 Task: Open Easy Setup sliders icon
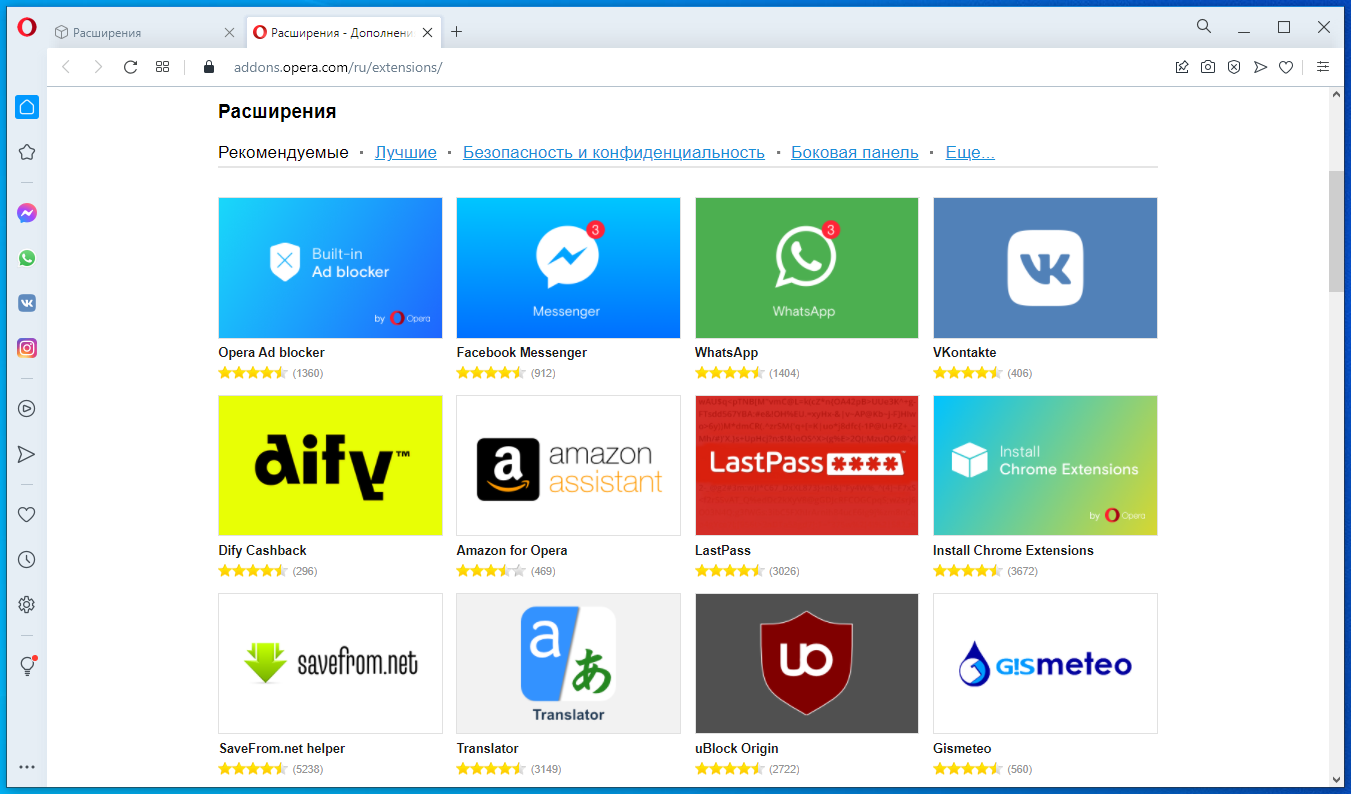[1323, 67]
